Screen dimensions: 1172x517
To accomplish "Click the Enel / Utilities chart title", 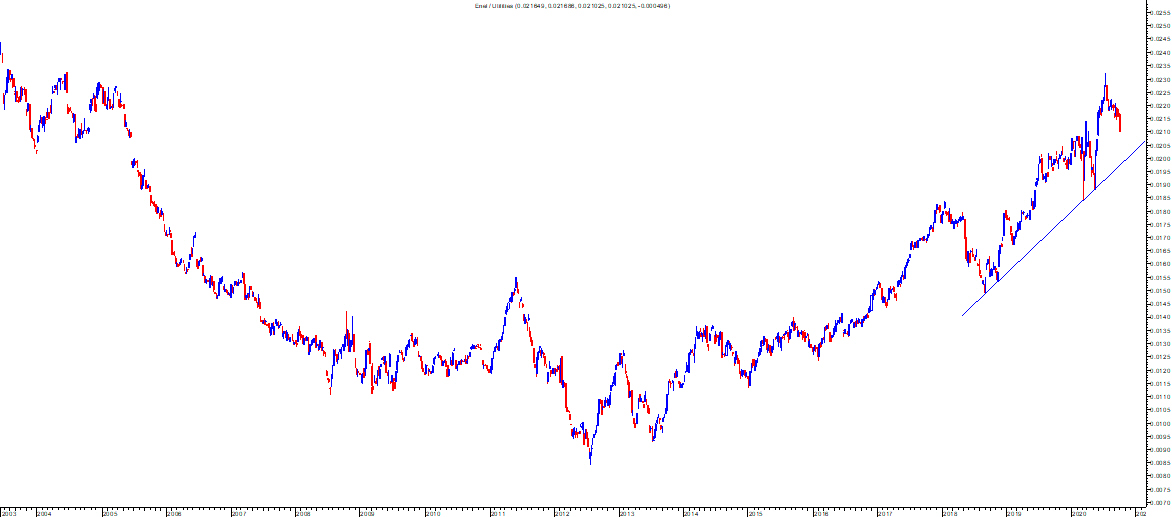I will click(572, 6).
